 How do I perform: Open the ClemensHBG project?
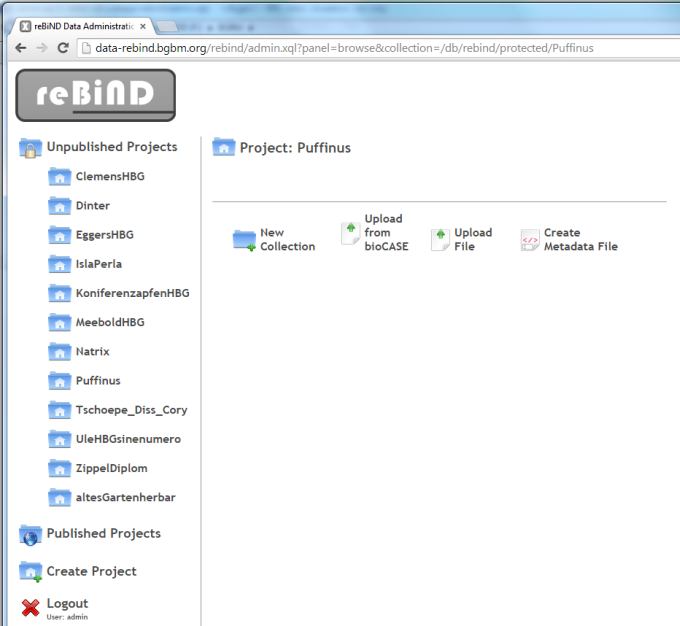[x=110, y=176]
